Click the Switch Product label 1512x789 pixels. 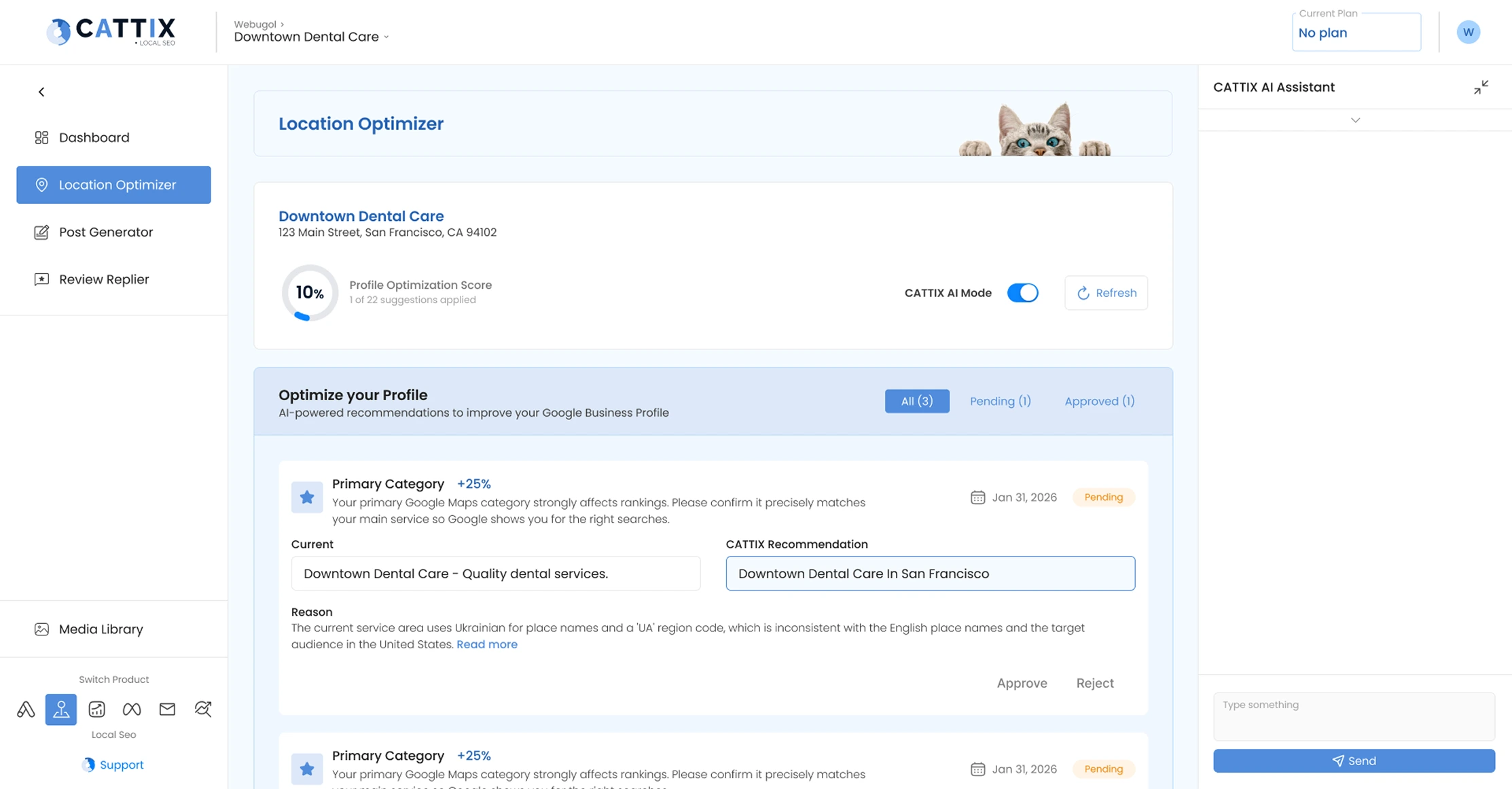click(113, 680)
